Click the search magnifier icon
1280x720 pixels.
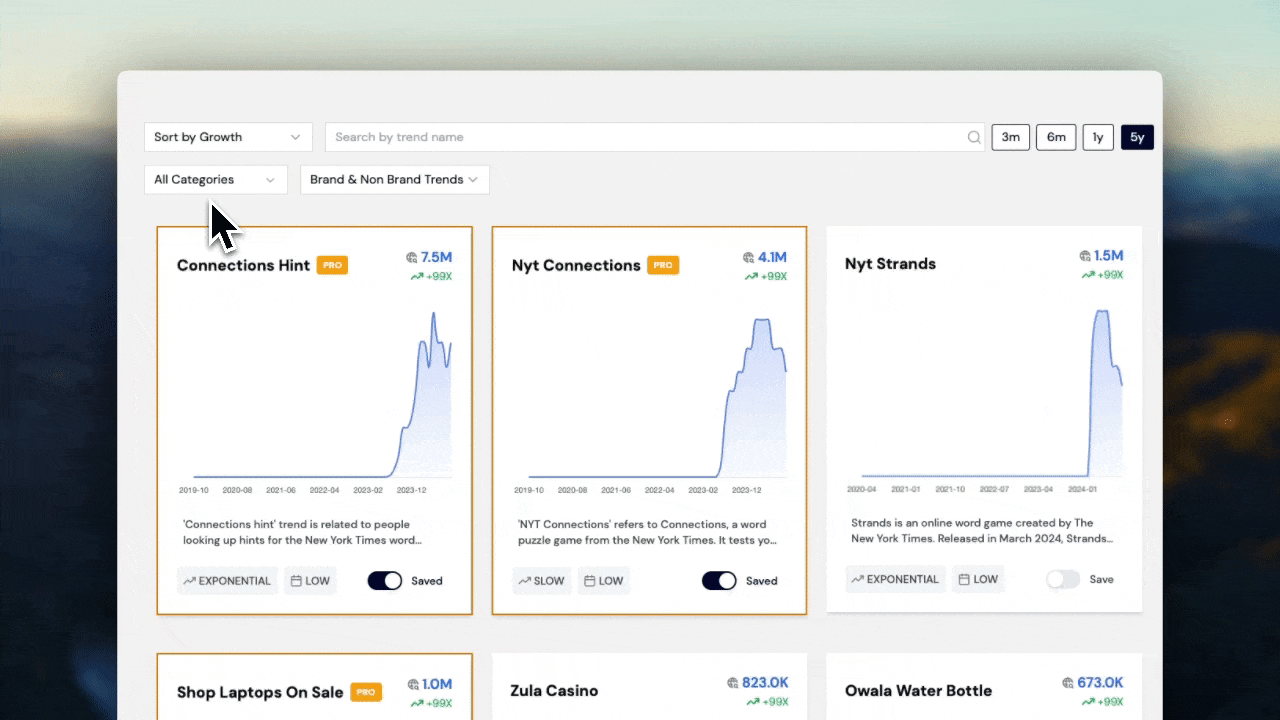click(974, 137)
